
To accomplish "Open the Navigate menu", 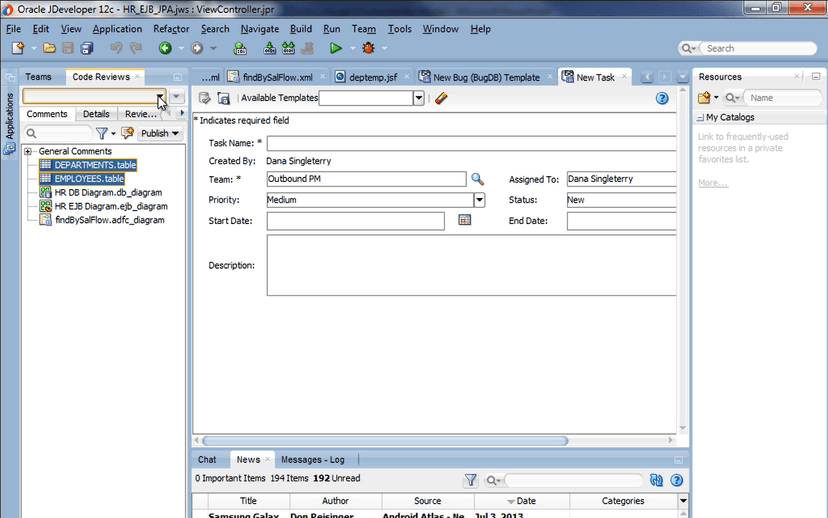I will point(260,29).
